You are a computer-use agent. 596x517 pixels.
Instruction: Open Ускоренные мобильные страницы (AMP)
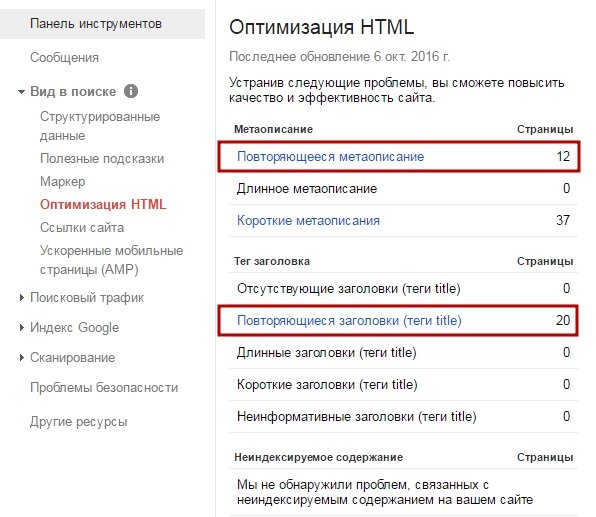pyautogui.click(x=111, y=260)
